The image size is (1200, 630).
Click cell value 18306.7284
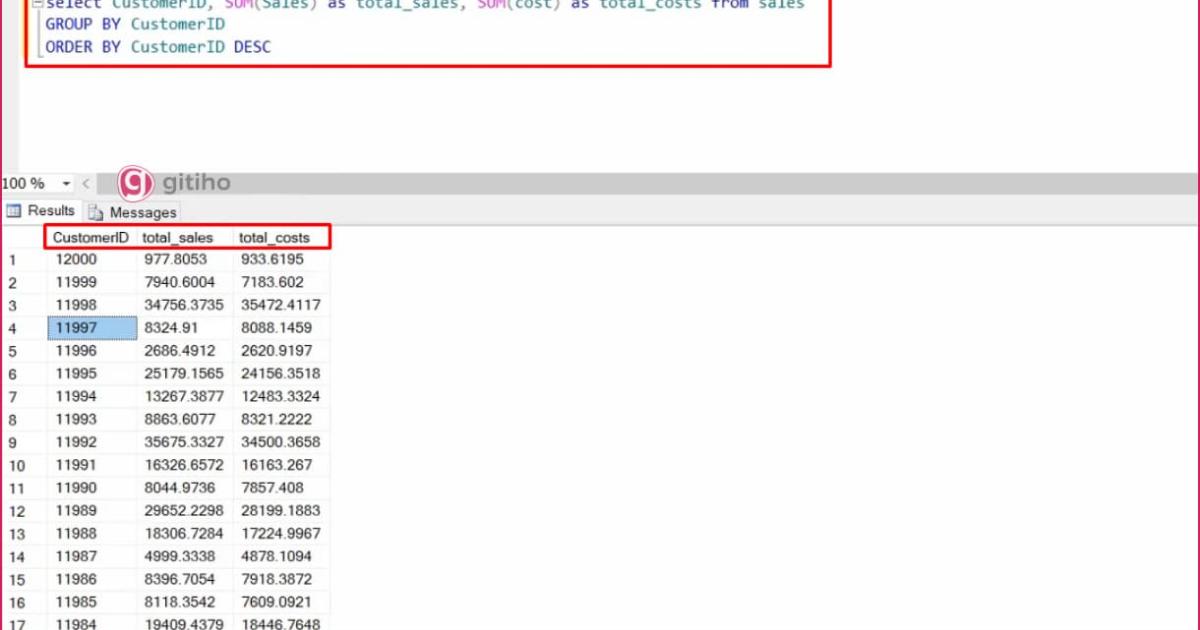click(185, 534)
